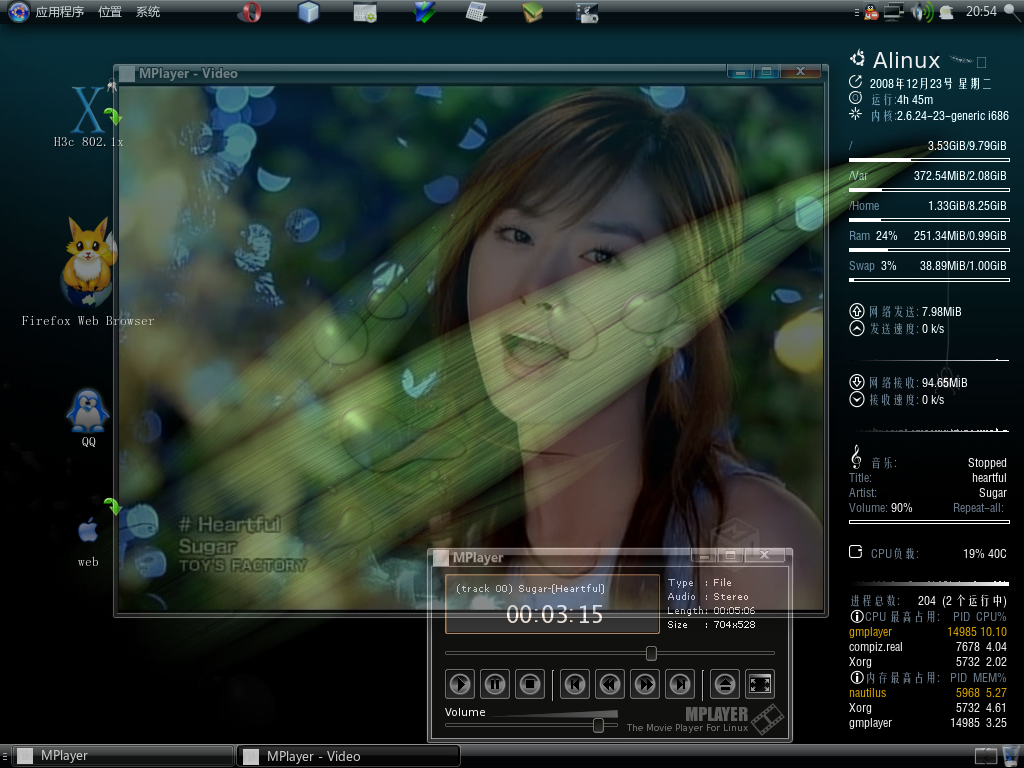Open the network monitor tray icon
Image resolution: width=1024 pixels, height=768 pixels.
click(893, 12)
